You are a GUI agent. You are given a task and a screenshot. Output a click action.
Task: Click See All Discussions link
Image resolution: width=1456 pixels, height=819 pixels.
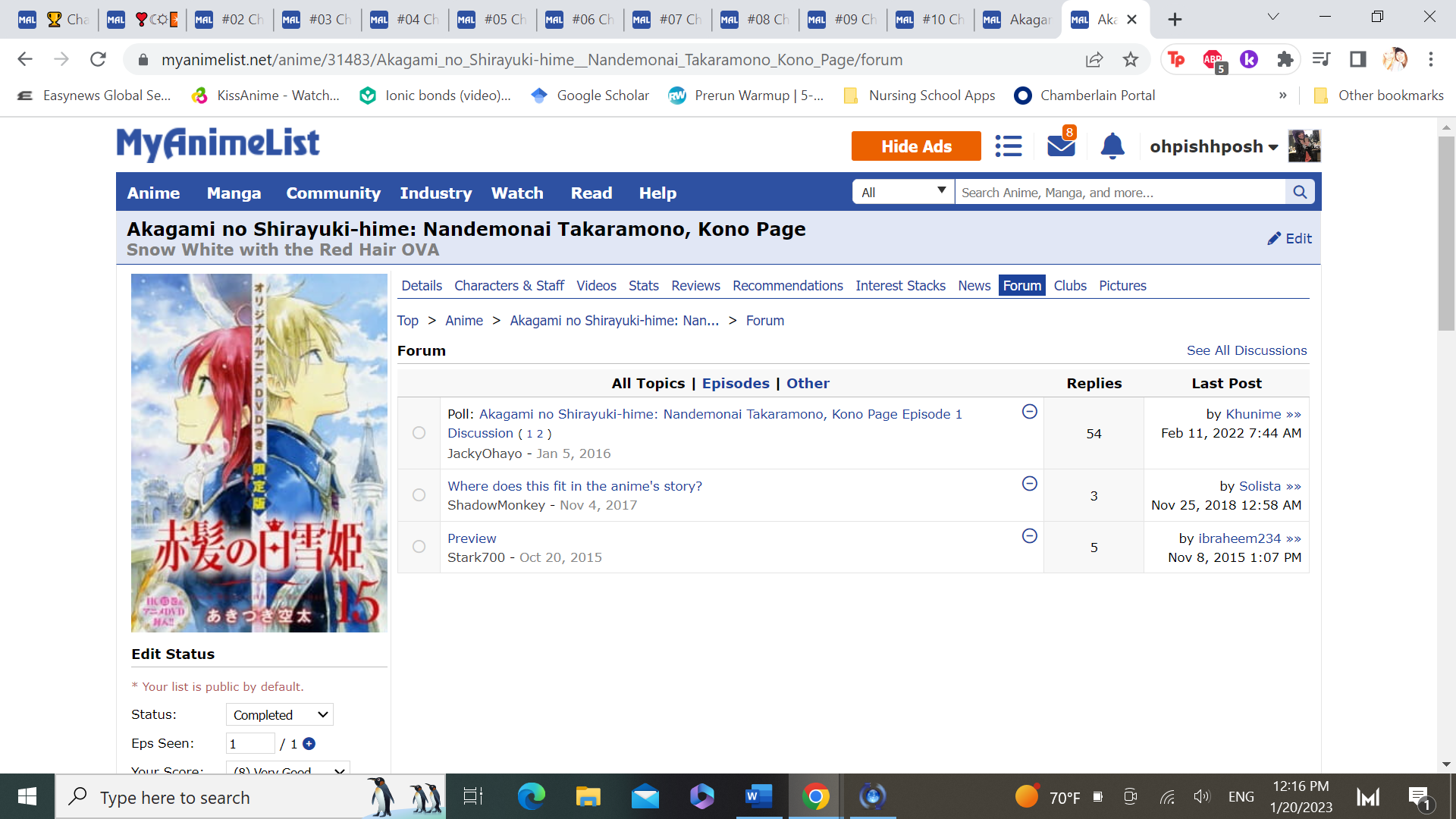coord(1246,350)
